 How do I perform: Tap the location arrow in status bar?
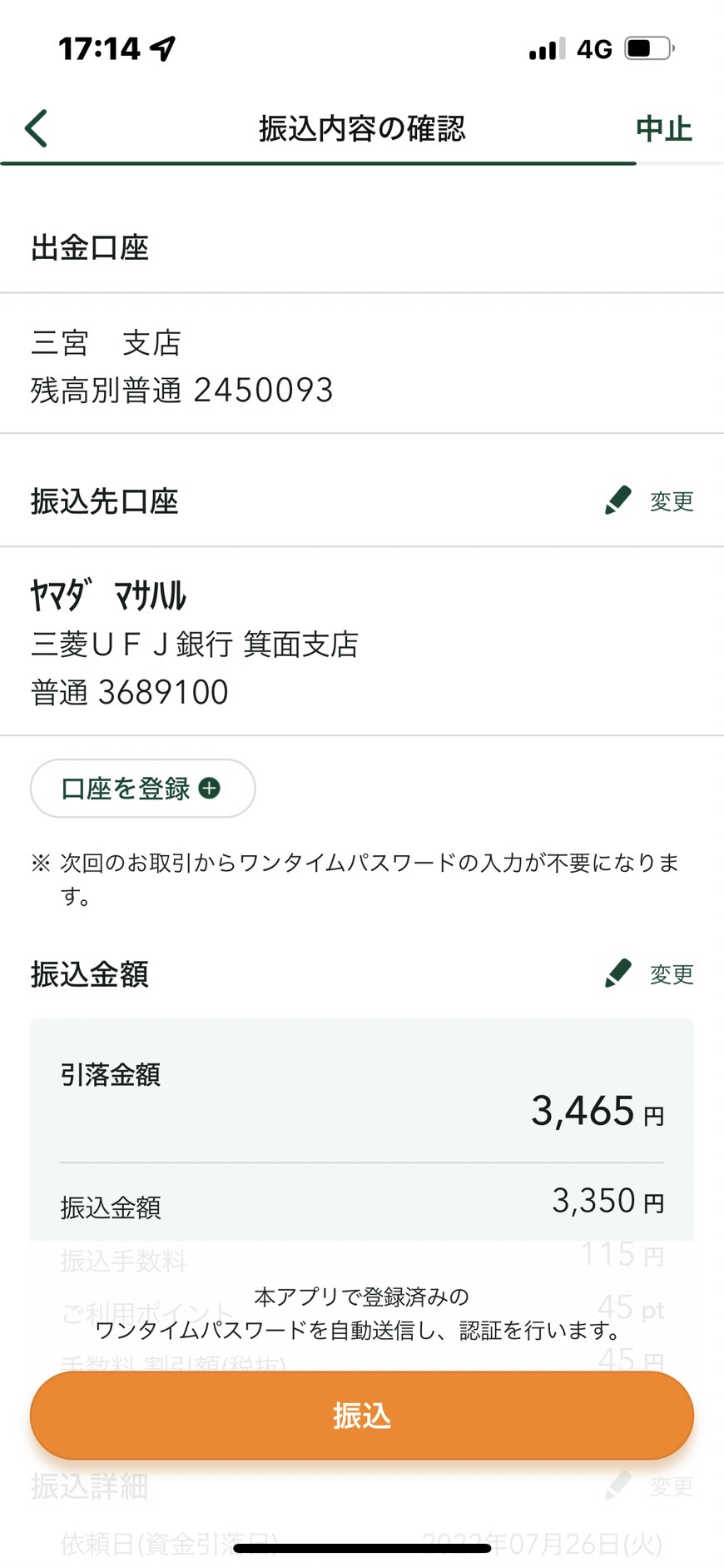click(163, 48)
